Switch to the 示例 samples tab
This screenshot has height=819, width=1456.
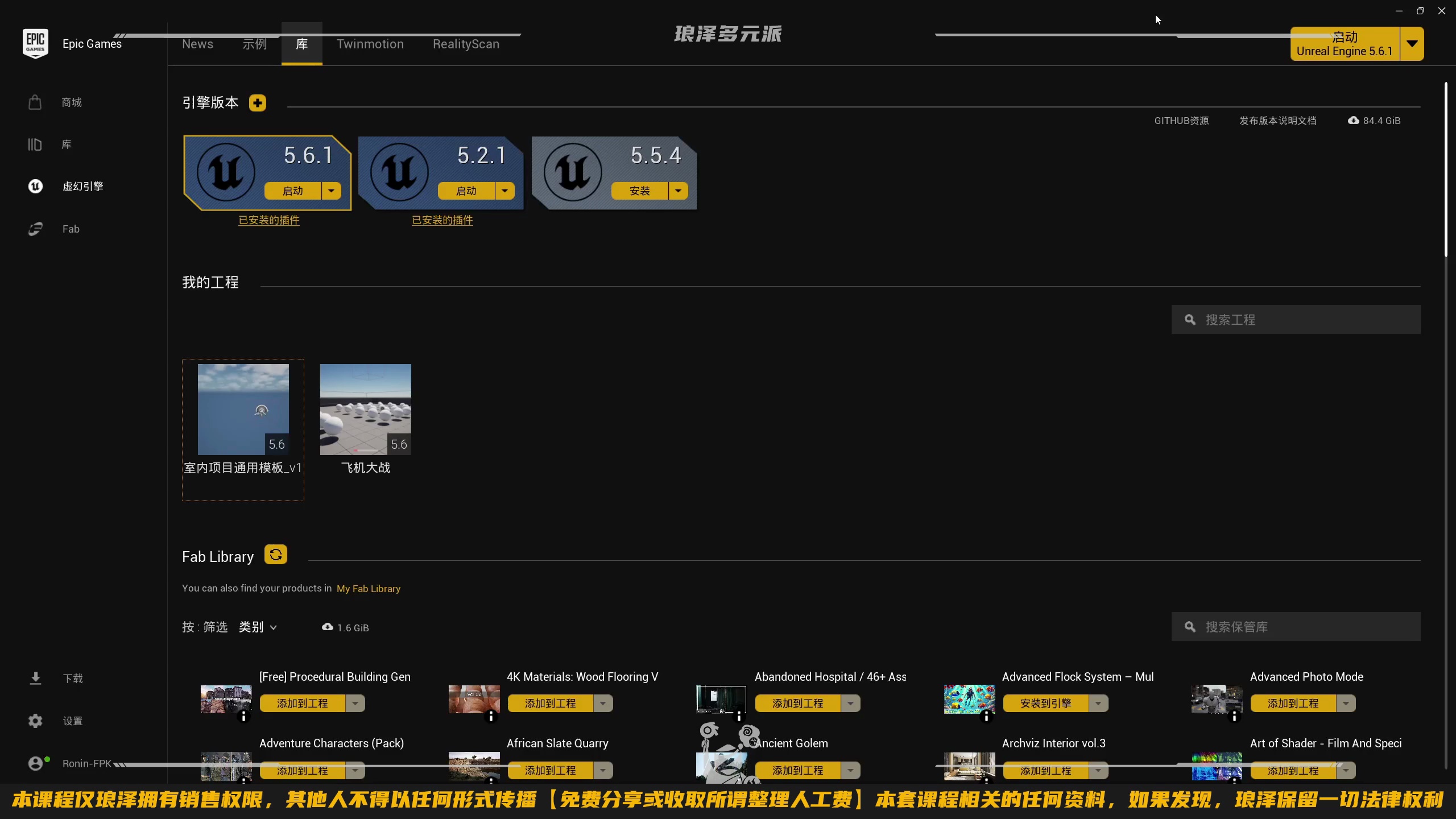255,44
